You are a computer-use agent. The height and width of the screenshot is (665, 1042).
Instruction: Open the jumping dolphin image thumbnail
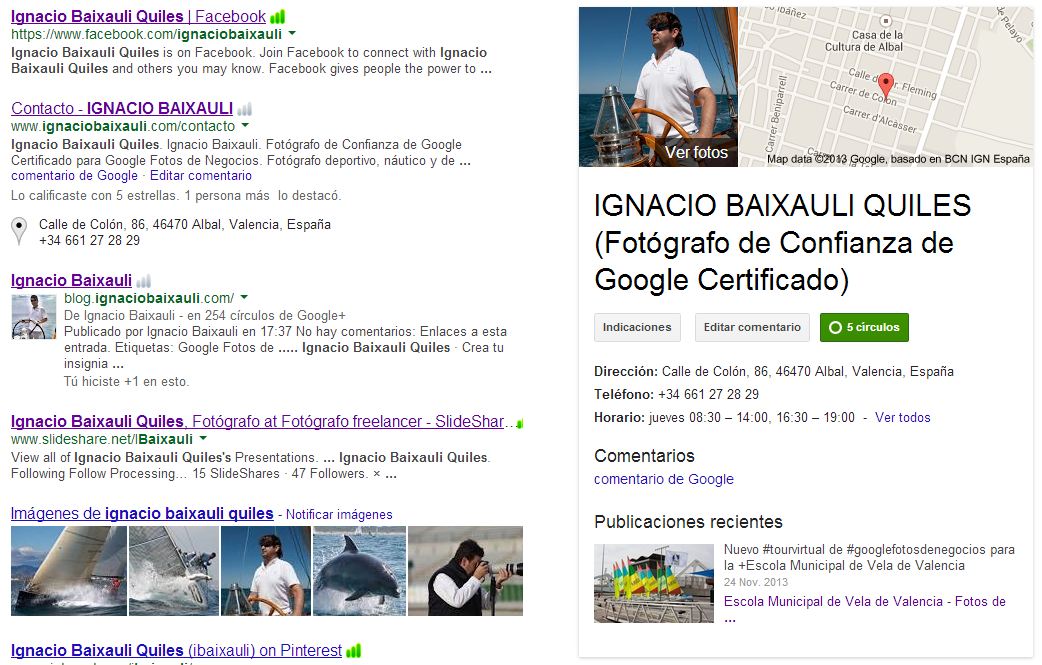[x=359, y=571]
